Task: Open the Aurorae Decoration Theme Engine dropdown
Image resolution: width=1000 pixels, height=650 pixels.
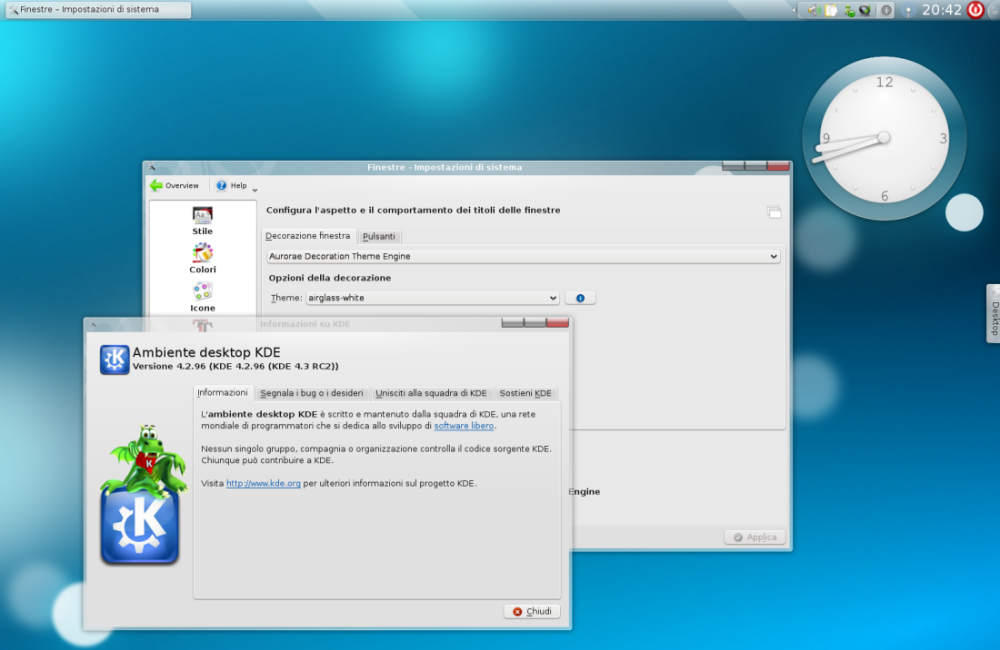Action: [x=523, y=256]
